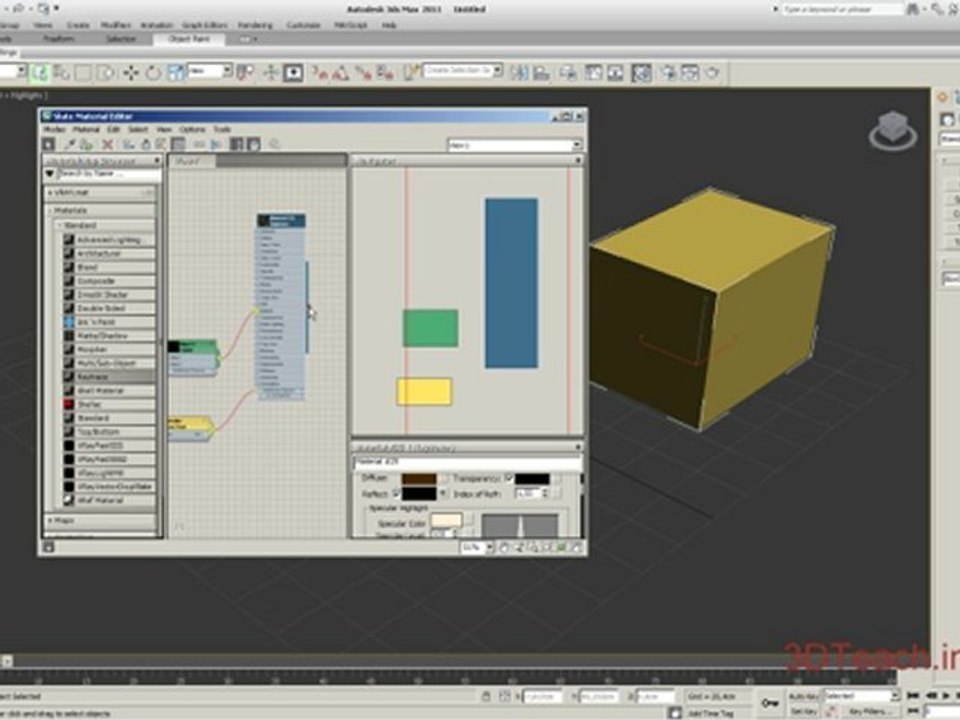Choose the Select and Scale tool
Image resolution: width=960 pixels, height=720 pixels.
tap(176, 73)
